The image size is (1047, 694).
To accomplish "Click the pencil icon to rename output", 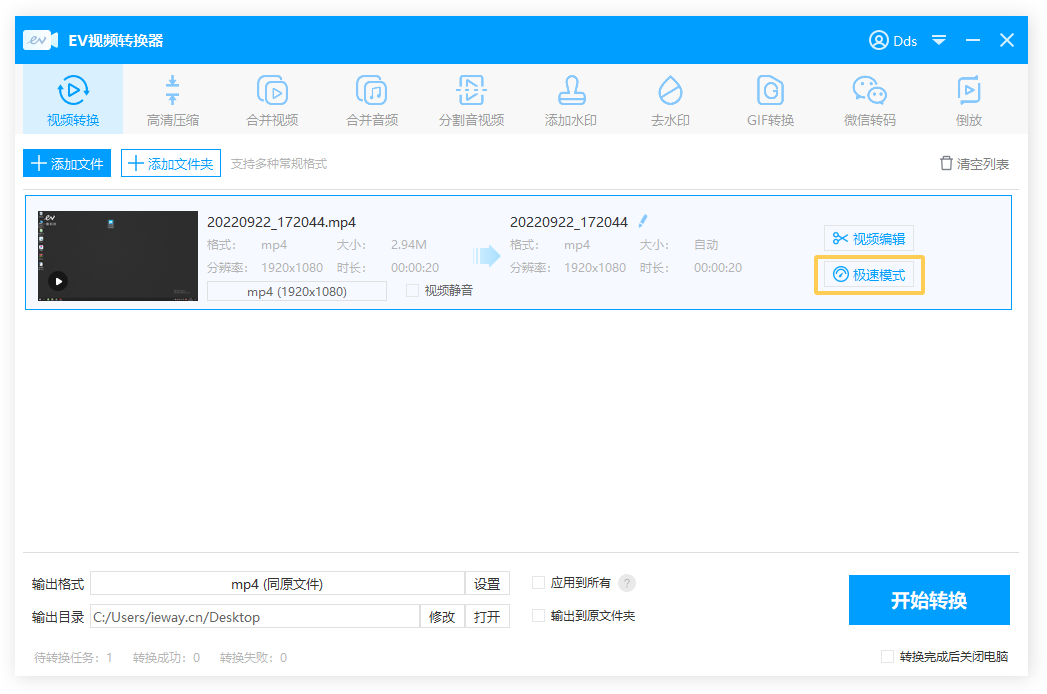I will [643, 221].
